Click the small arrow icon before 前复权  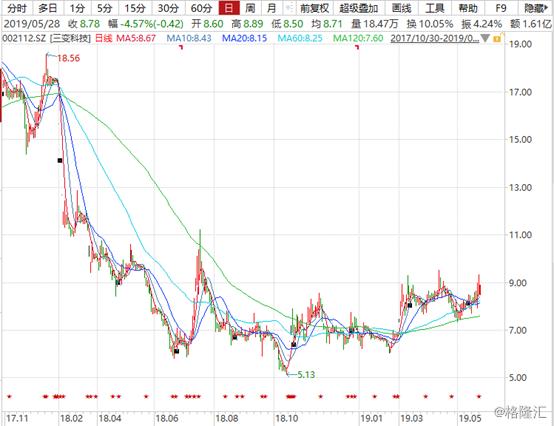tap(290, 8)
